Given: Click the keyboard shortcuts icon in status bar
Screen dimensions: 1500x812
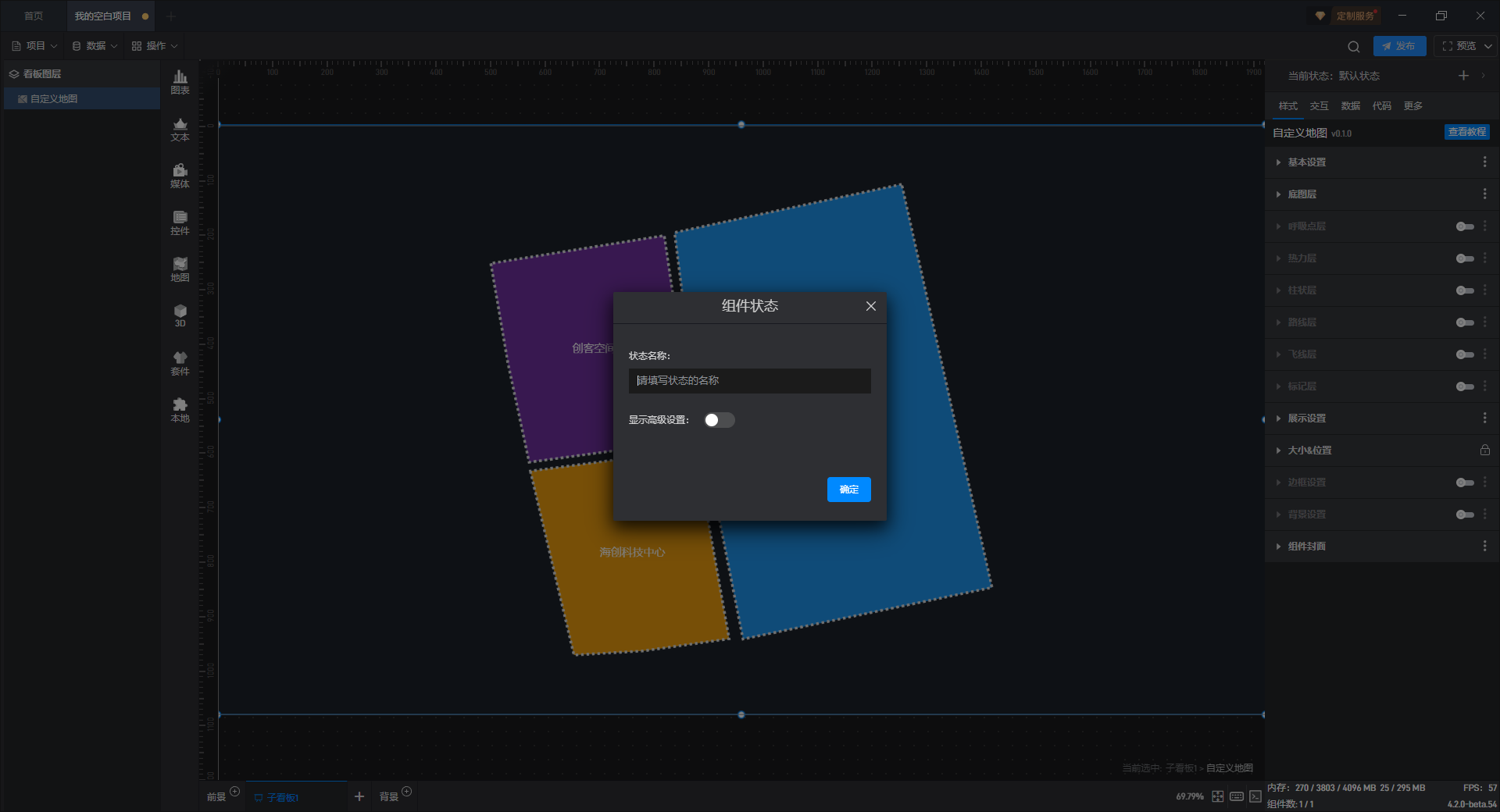Looking at the screenshot, I should (1237, 796).
